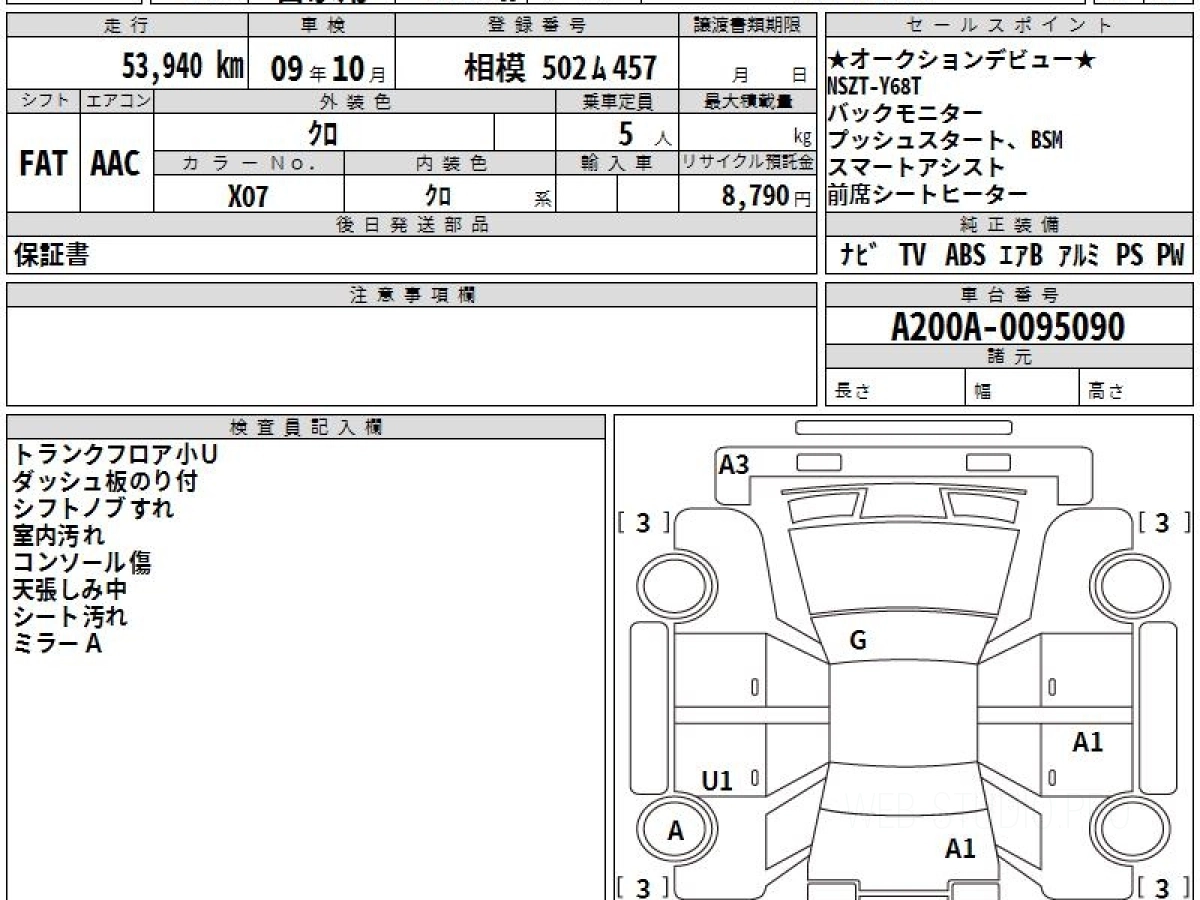This screenshot has width=1200, height=900.
Task: Select the エアB equipment label
Action: tap(1021, 255)
